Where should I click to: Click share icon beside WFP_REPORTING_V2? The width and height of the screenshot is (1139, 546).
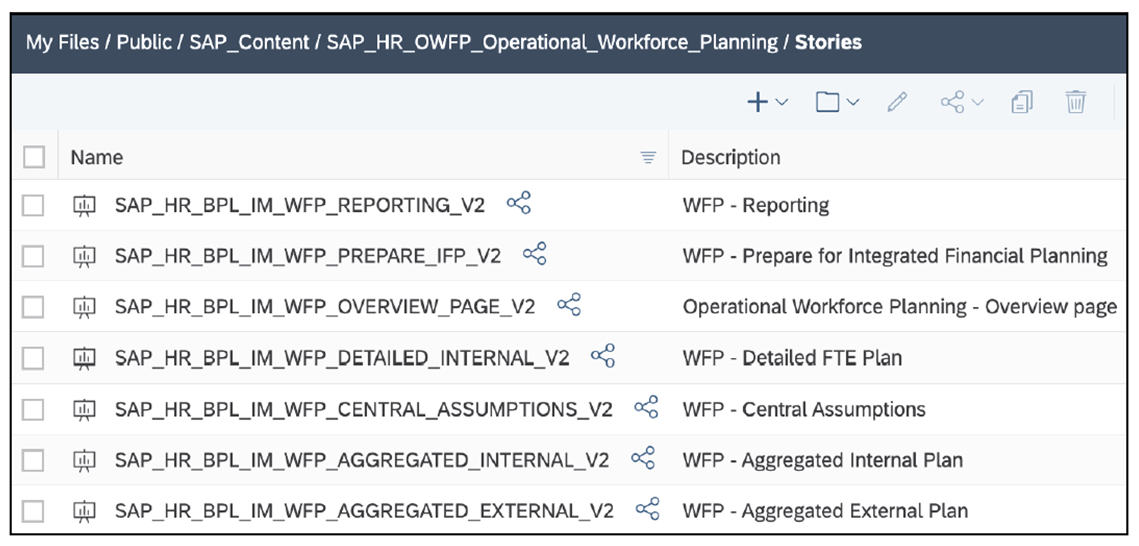click(519, 203)
